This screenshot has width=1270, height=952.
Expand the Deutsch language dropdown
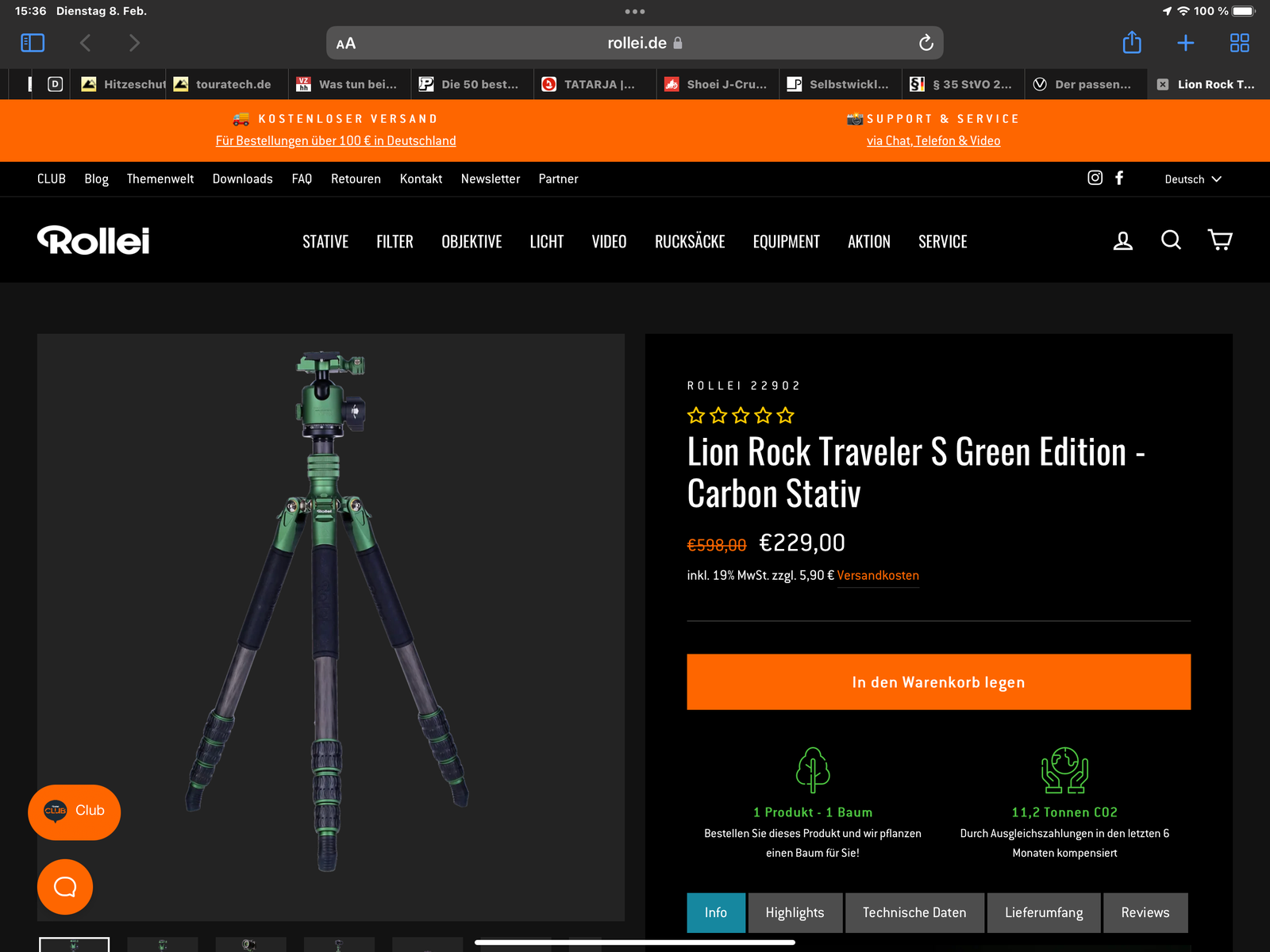(x=1192, y=179)
